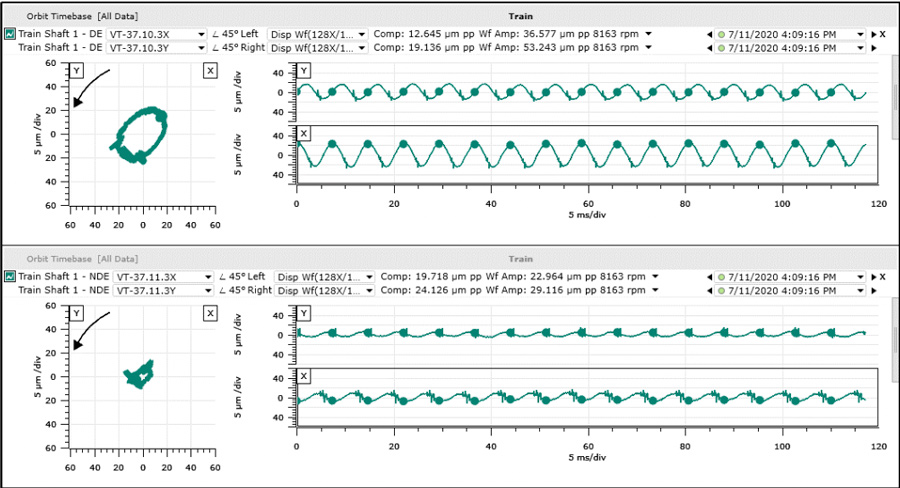Close the NDE orbit plot with X button
The image size is (900, 488).
click(883, 277)
